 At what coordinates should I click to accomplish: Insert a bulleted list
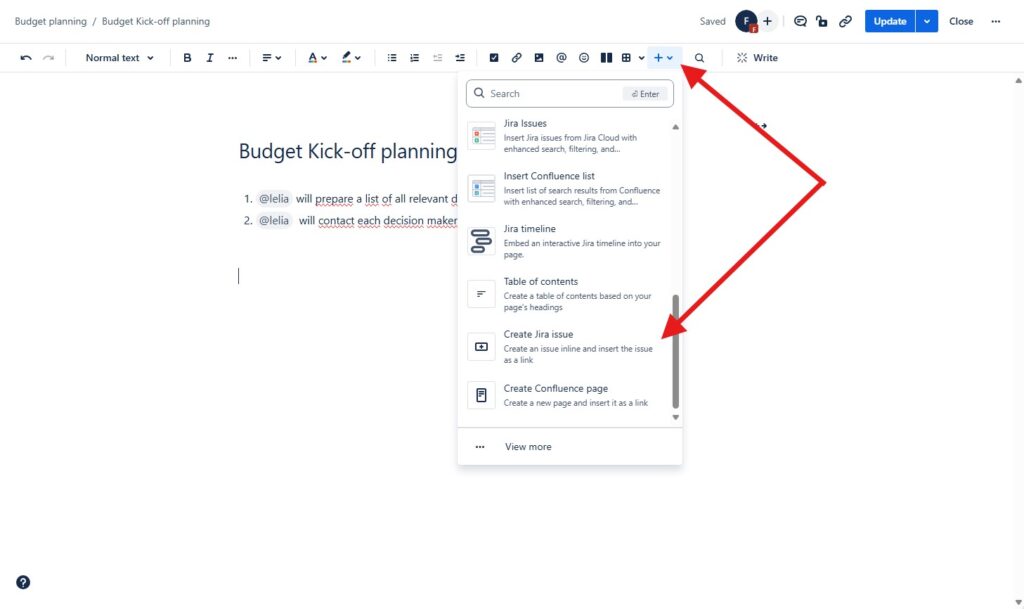(x=391, y=57)
